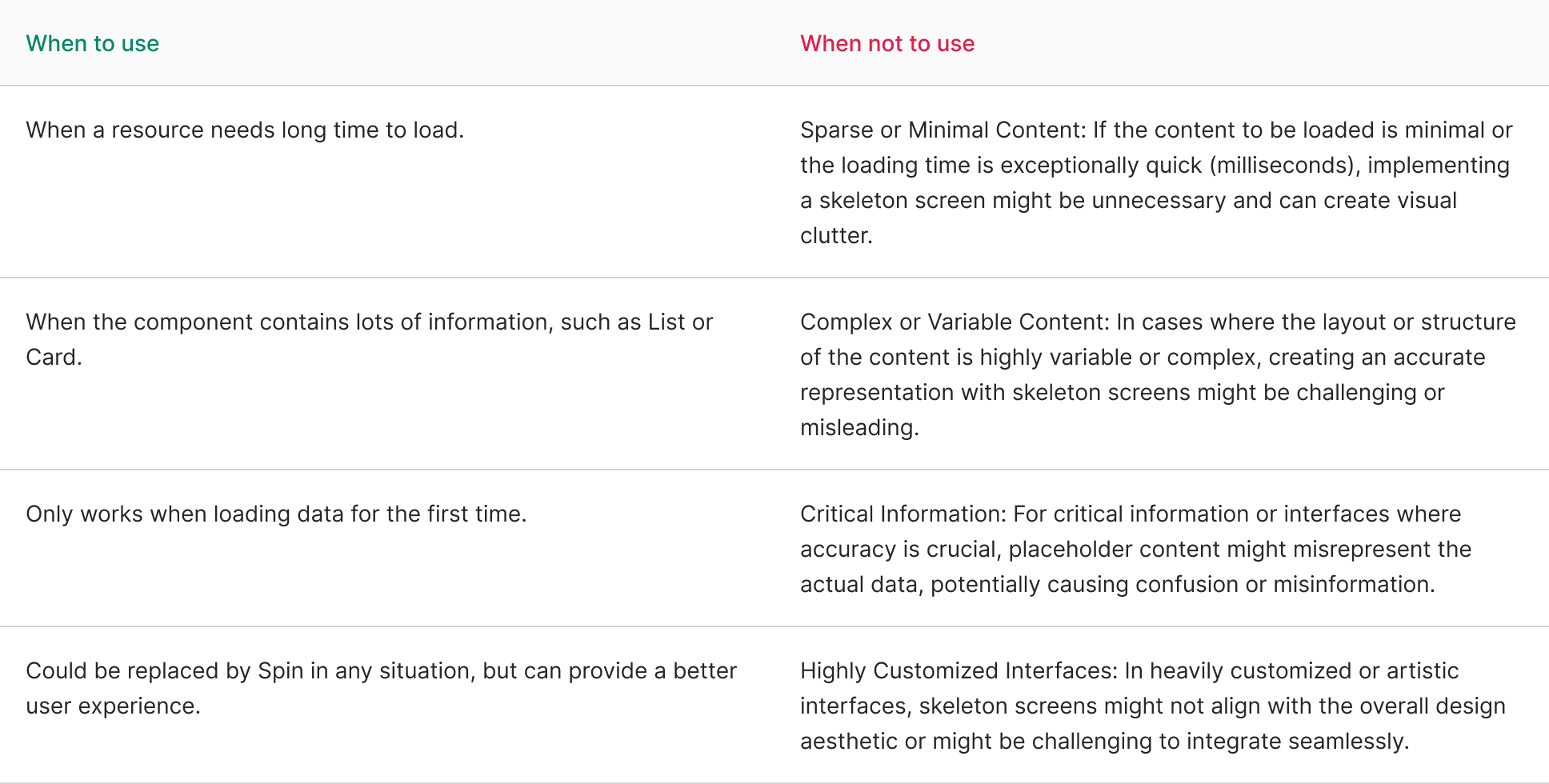
Task: Click the word "clutter." in the first row
Action: [x=836, y=235]
